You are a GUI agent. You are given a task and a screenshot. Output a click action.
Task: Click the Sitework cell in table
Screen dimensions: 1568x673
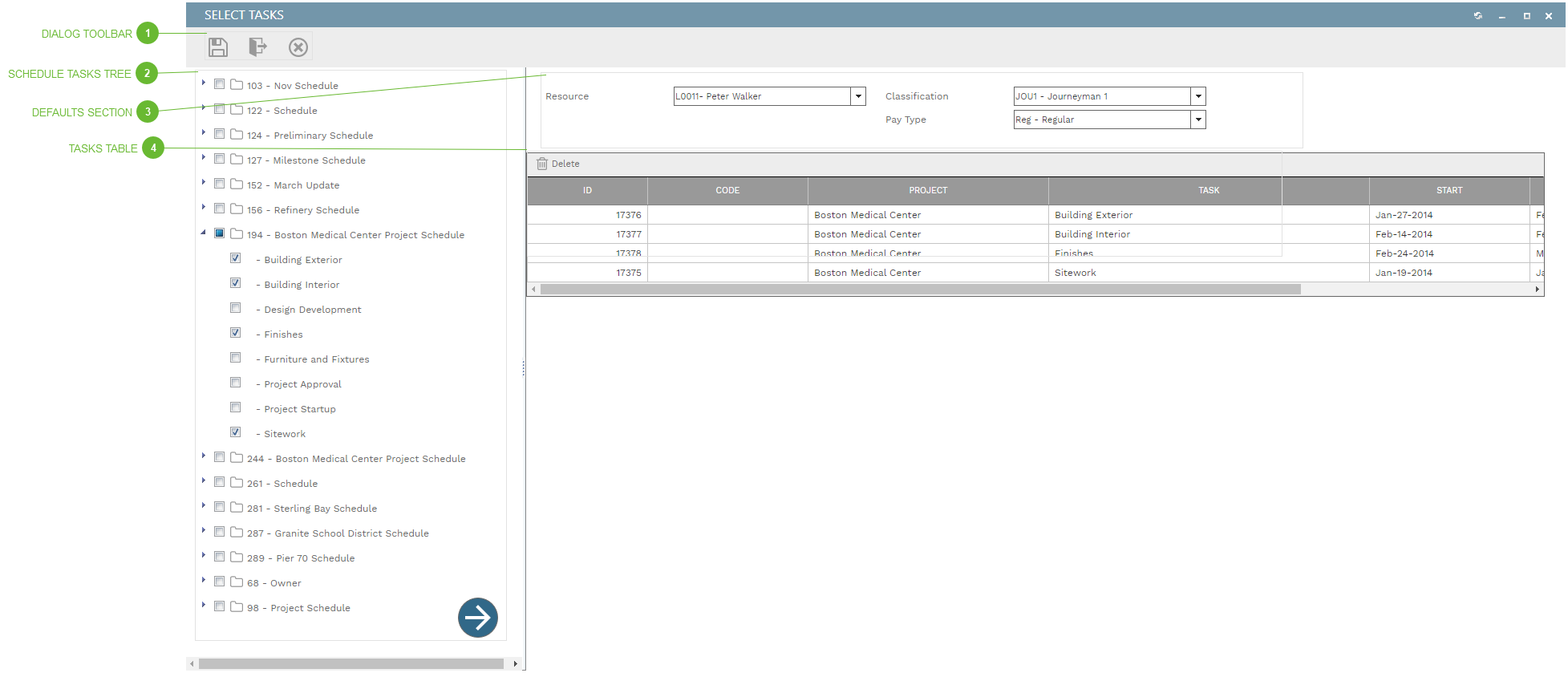point(1209,273)
